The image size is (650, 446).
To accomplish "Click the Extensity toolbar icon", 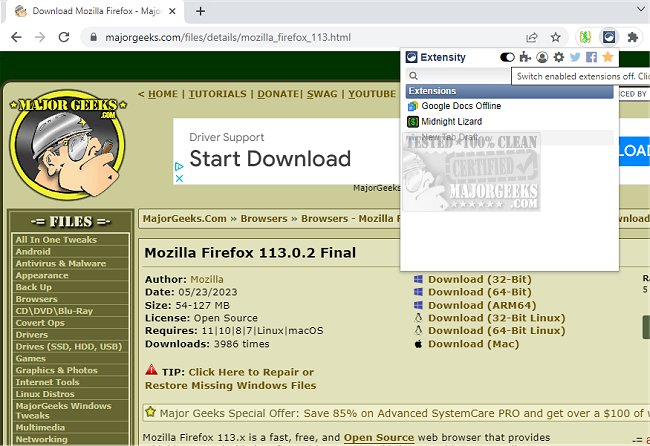I will coord(609,37).
